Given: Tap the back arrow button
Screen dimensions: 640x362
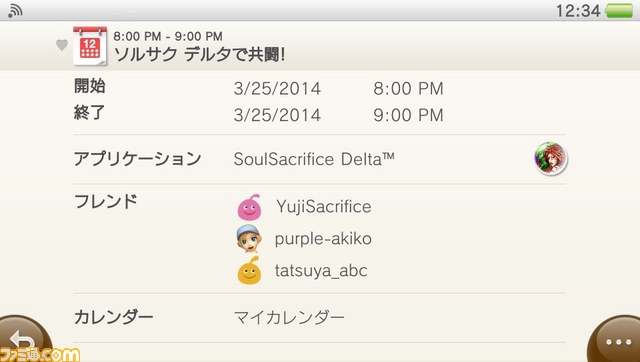Looking at the screenshot, I should 24,339.
